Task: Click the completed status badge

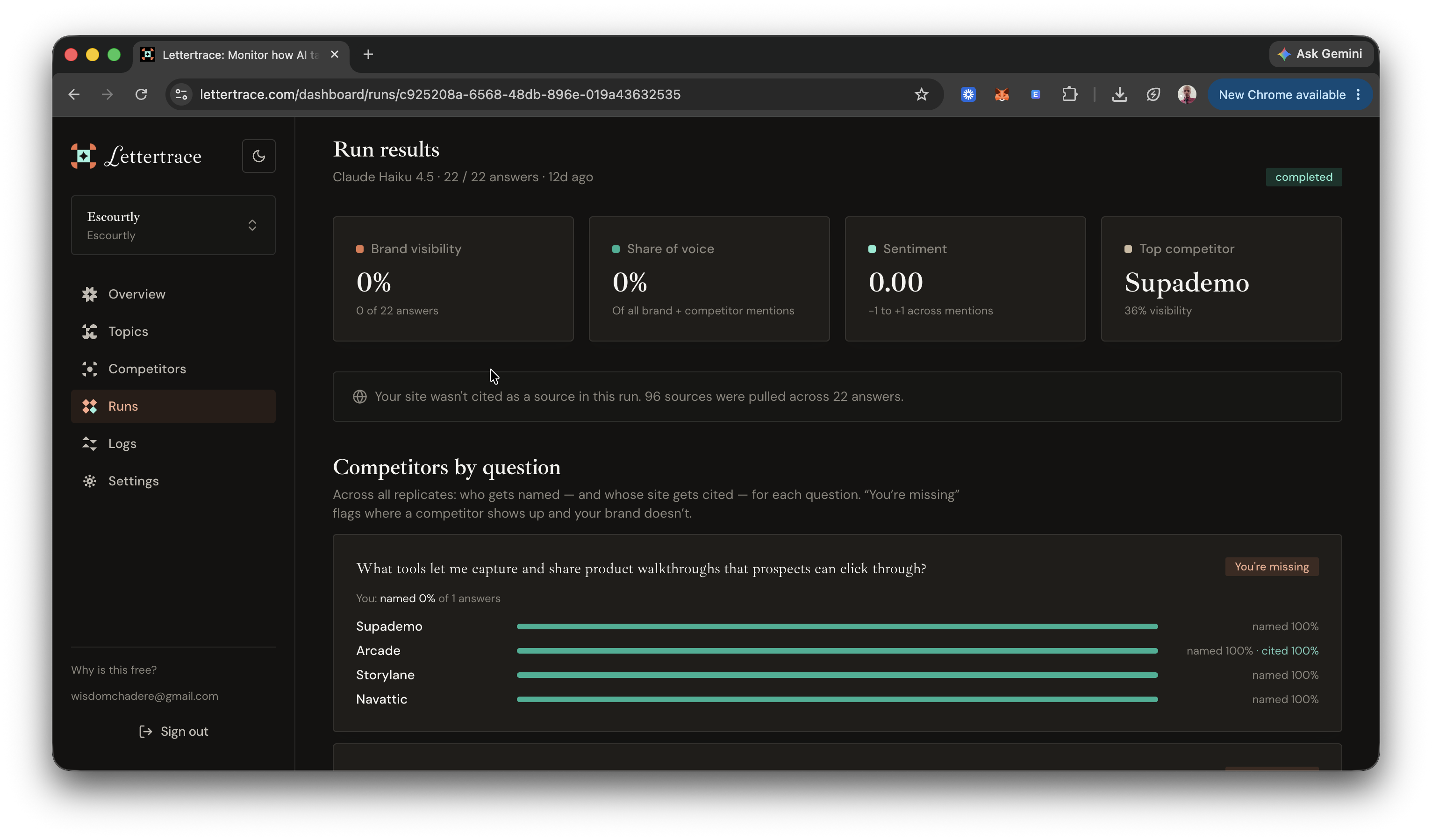Action: (1303, 177)
